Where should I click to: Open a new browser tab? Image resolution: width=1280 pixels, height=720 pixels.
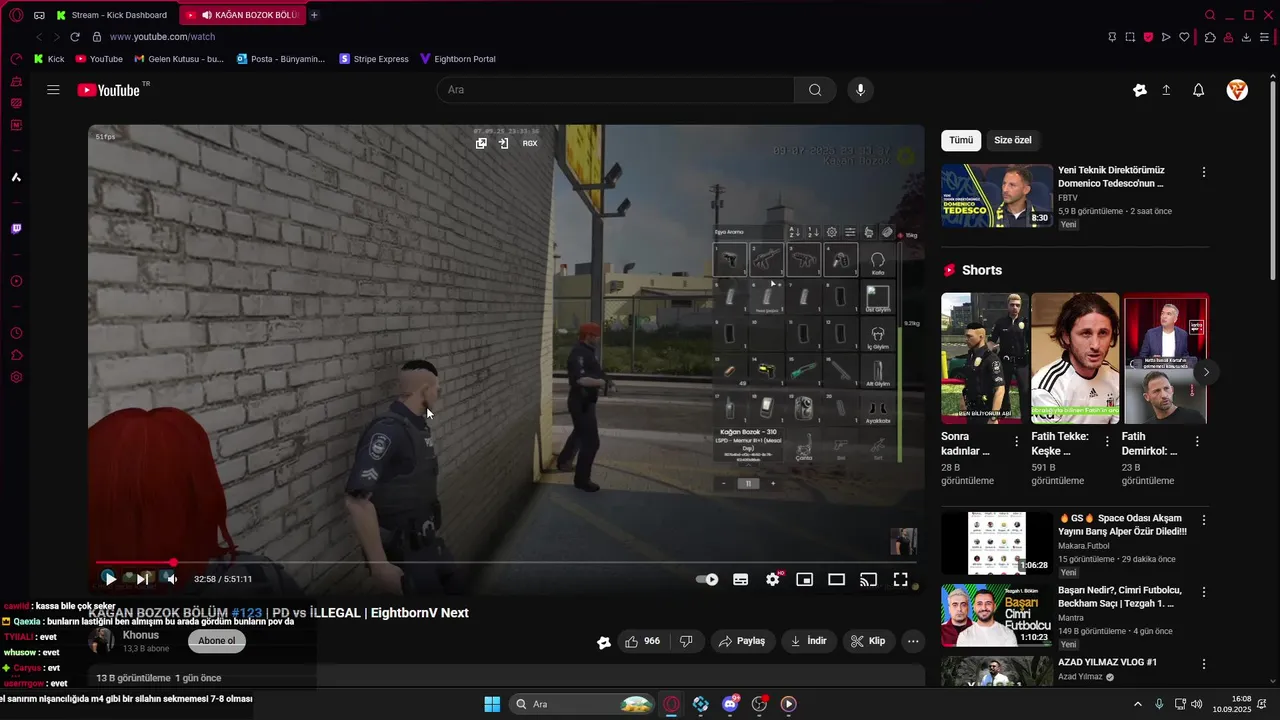pos(314,15)
